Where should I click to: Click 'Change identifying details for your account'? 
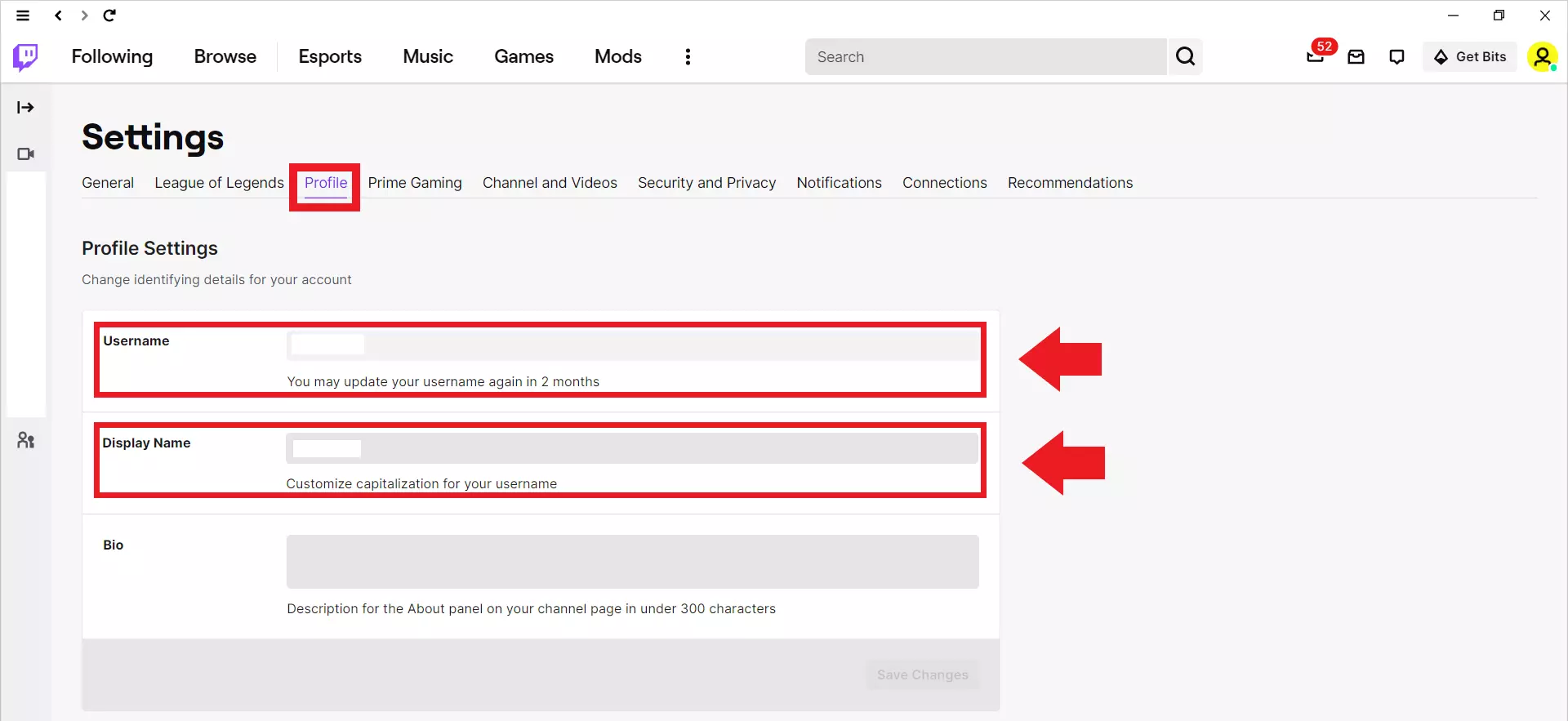pos(216,279)
